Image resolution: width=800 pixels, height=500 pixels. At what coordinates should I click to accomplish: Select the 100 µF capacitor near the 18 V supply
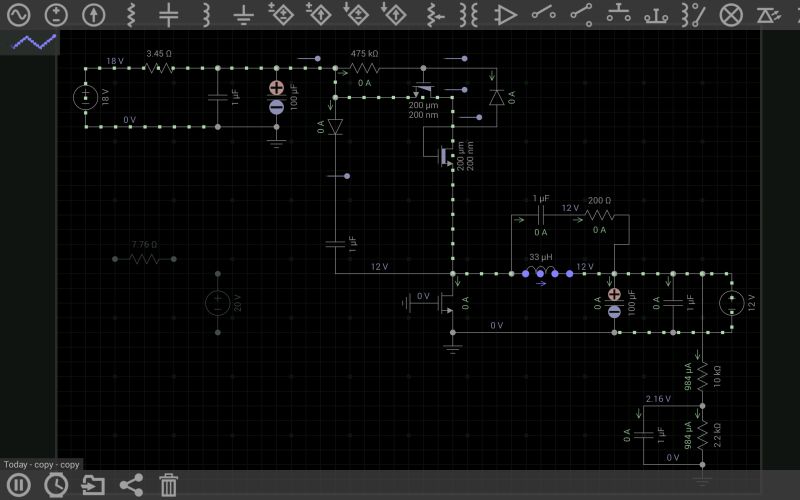click(277, 97)
